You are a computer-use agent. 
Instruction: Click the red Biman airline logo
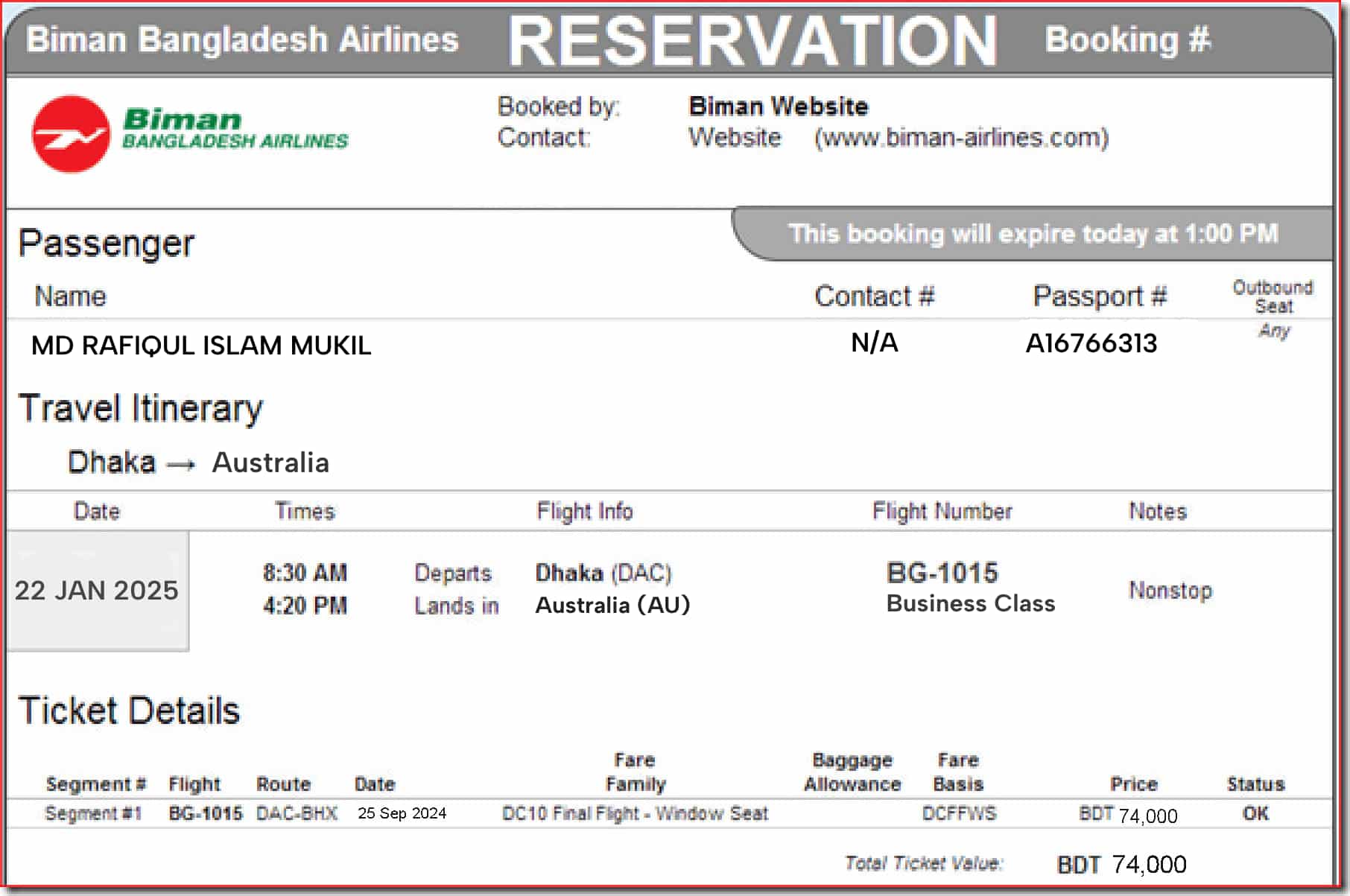point(71,134)
